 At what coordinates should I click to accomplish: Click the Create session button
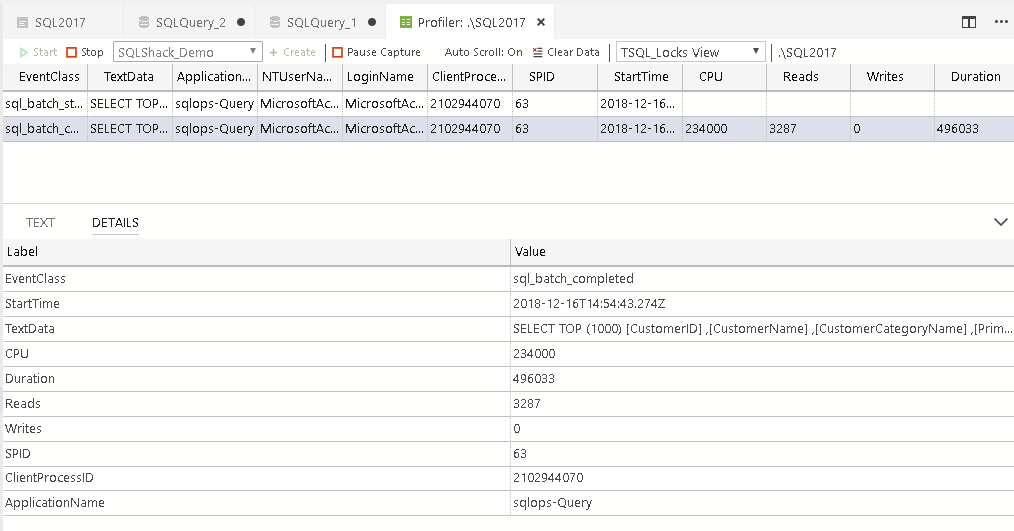(292, 52)
